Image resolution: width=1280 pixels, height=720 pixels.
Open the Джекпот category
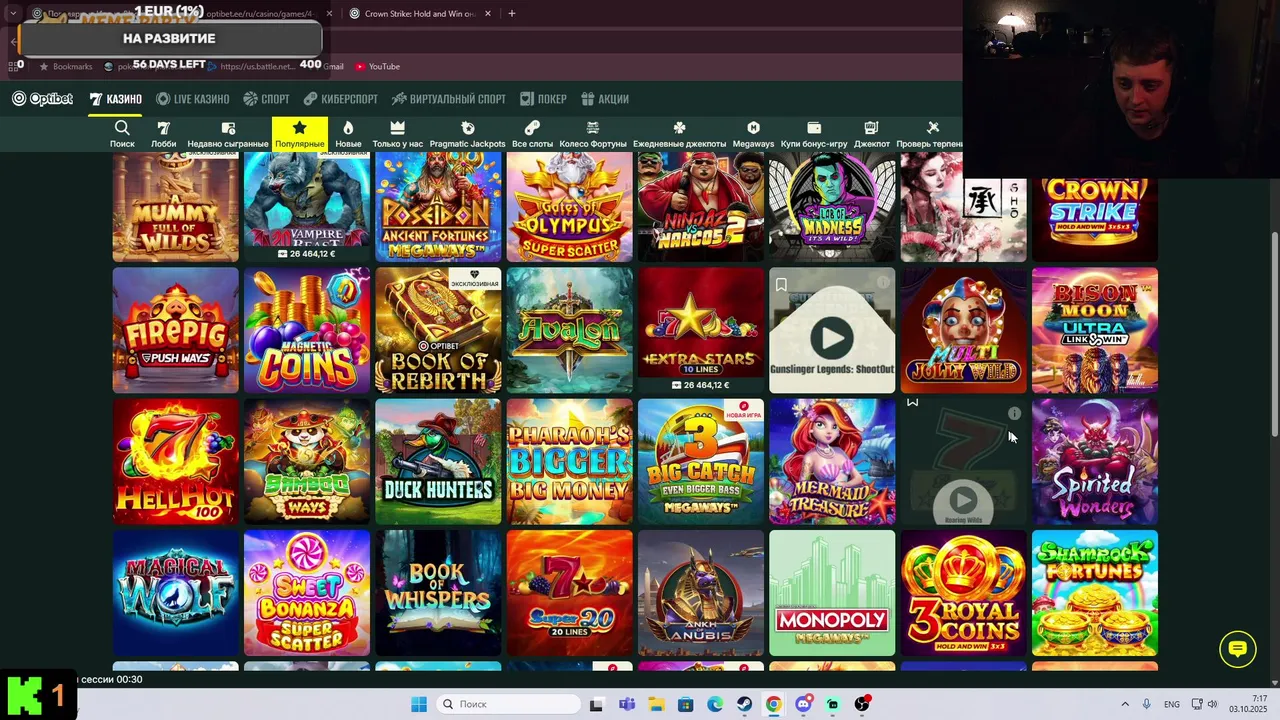(871, 134)
